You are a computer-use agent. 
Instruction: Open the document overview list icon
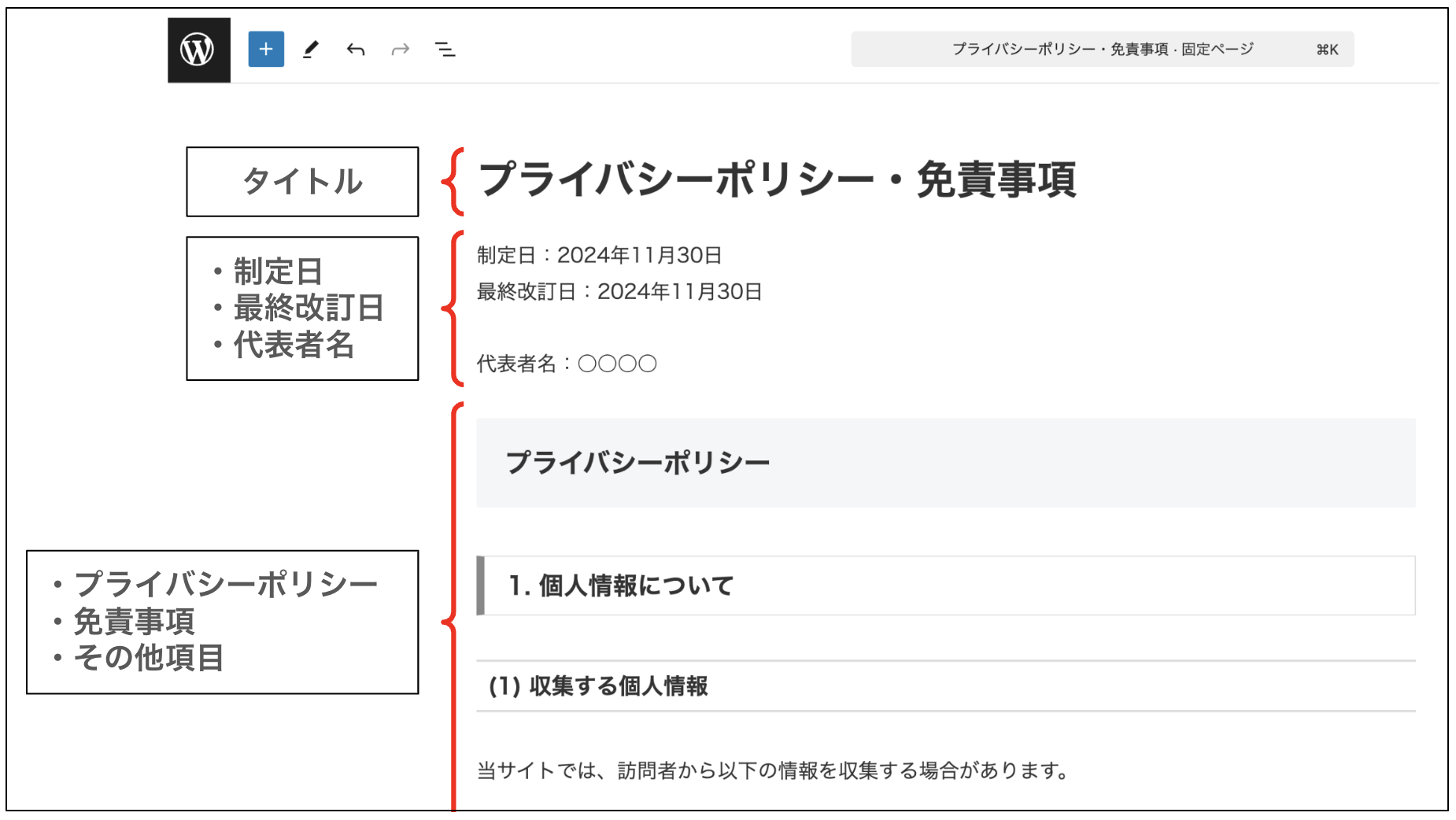coord(445,50)
